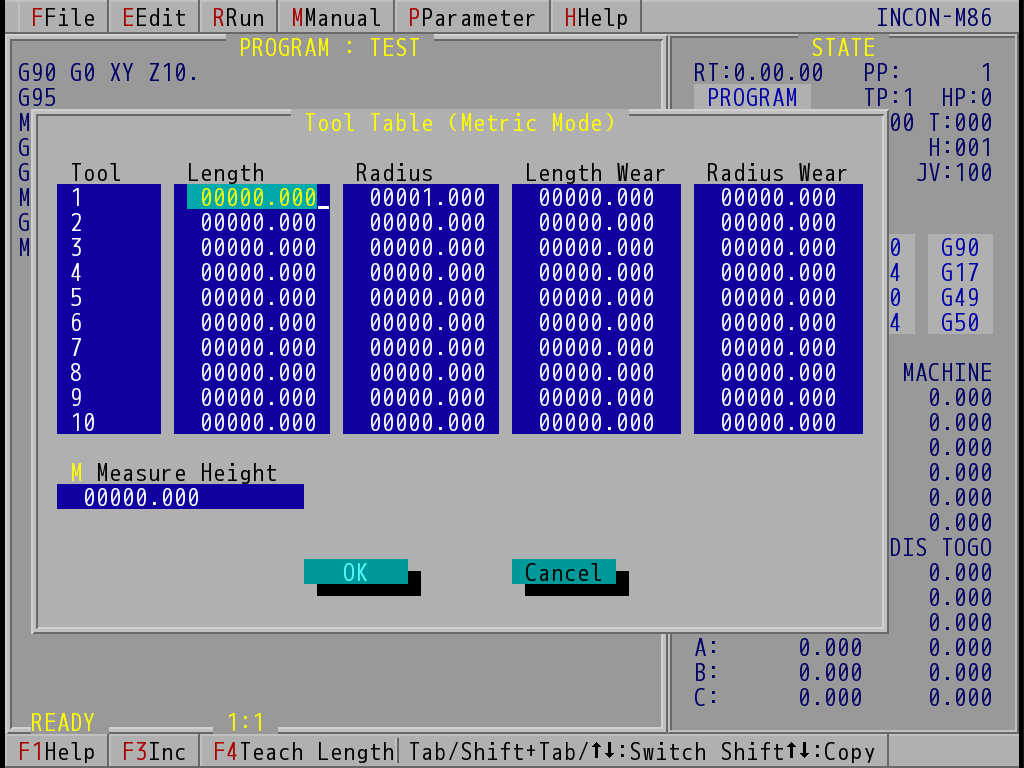Screen dimensions: 1024x768
Task: Confirm the tool table with OK
Action: (356, 572)
